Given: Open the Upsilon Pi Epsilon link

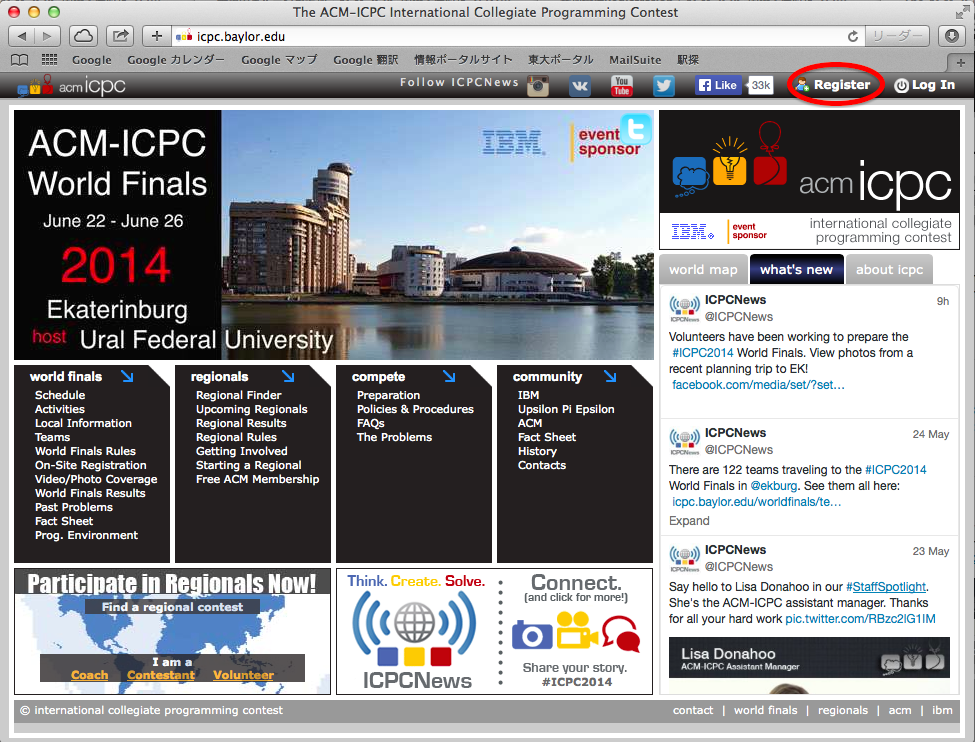Looking at the screenshot, I should pyautogui.click(x=566, y=409).
